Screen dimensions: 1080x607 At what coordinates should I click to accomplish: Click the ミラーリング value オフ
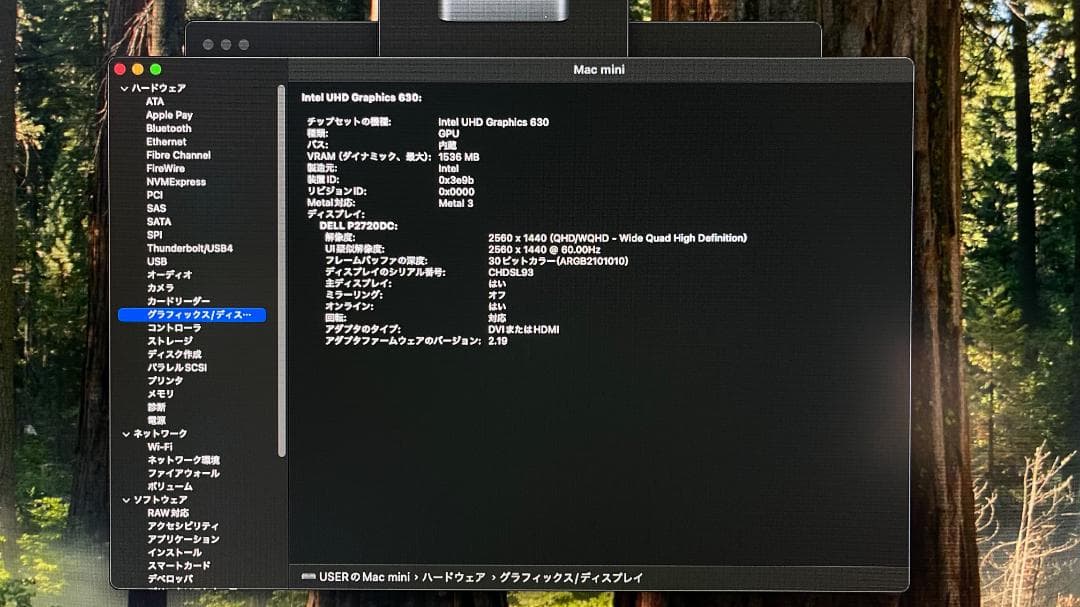point(497,296)
